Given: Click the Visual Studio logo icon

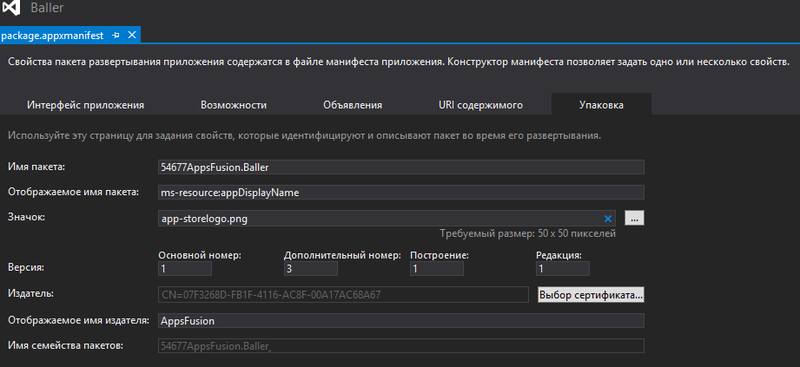Looking at the screenshot, I should (x=11, y=8).
